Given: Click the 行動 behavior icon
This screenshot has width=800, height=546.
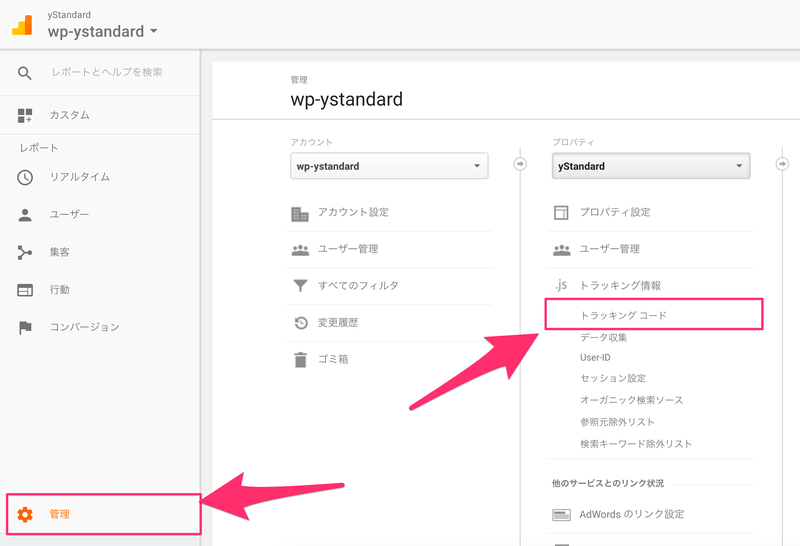Looking at the screenshot, I should click(x=25, y=290).
